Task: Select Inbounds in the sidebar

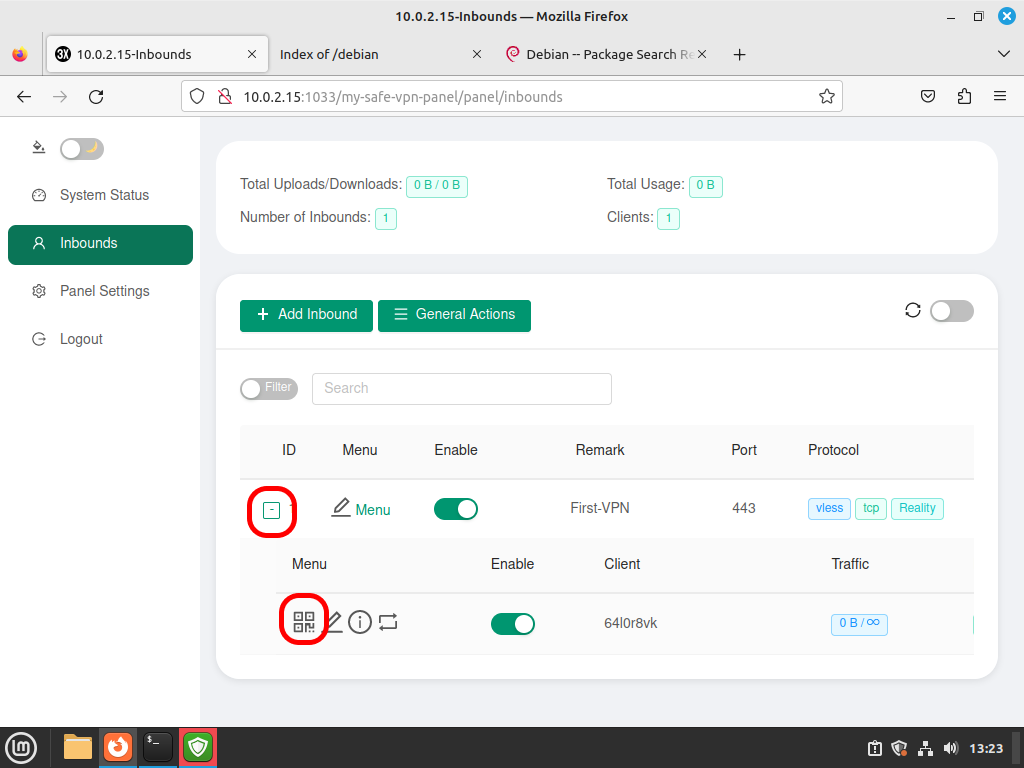Action: coord(101,244)
